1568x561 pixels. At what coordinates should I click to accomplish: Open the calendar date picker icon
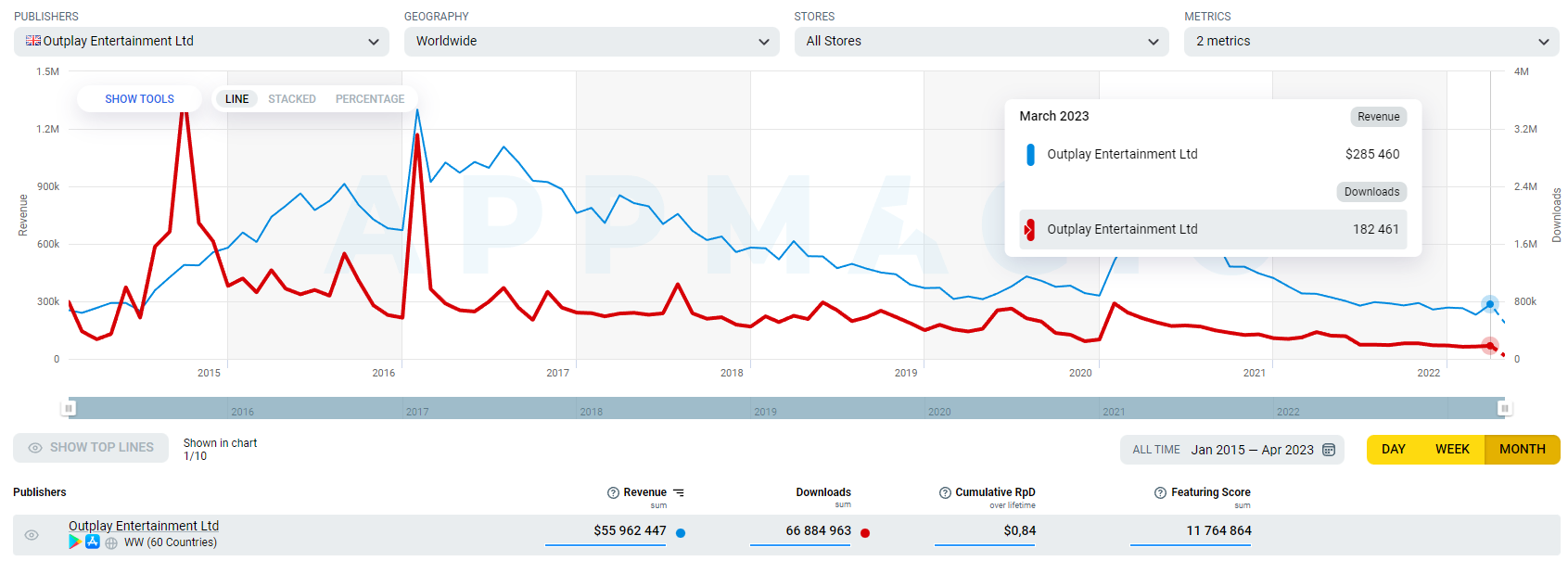1329,450
